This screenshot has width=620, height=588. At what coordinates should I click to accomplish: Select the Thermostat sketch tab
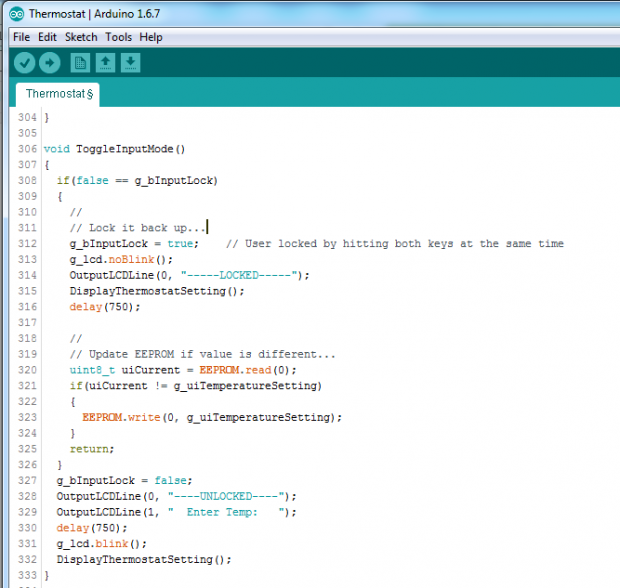click(x=58, y=94)
